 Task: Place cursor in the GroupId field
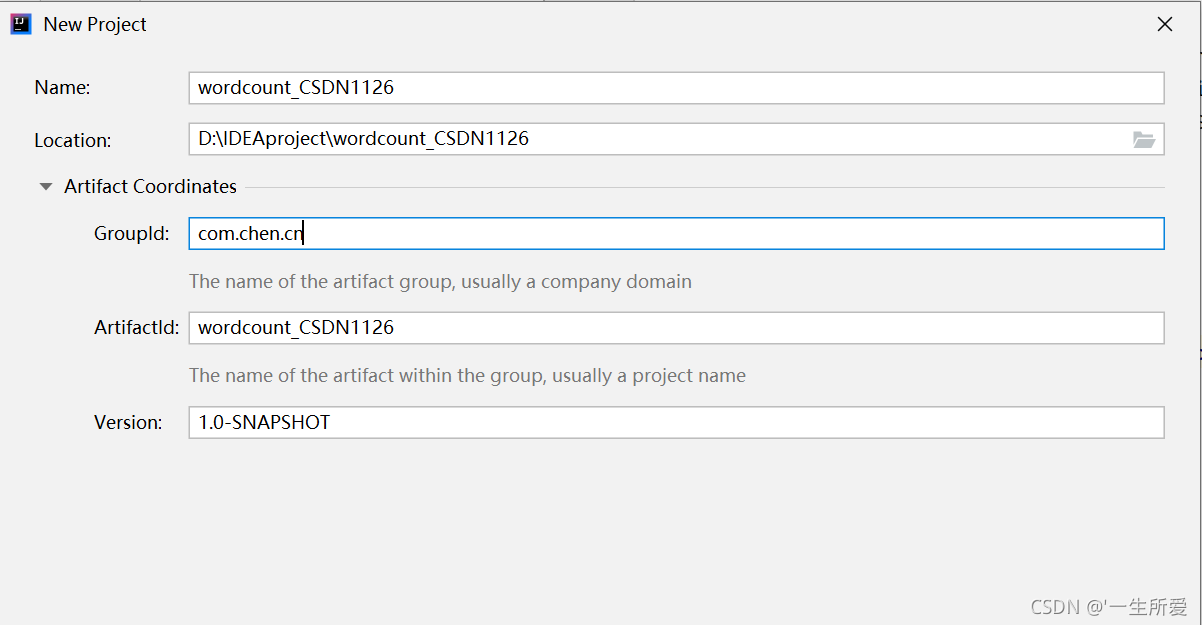click(x=676, y=234)
